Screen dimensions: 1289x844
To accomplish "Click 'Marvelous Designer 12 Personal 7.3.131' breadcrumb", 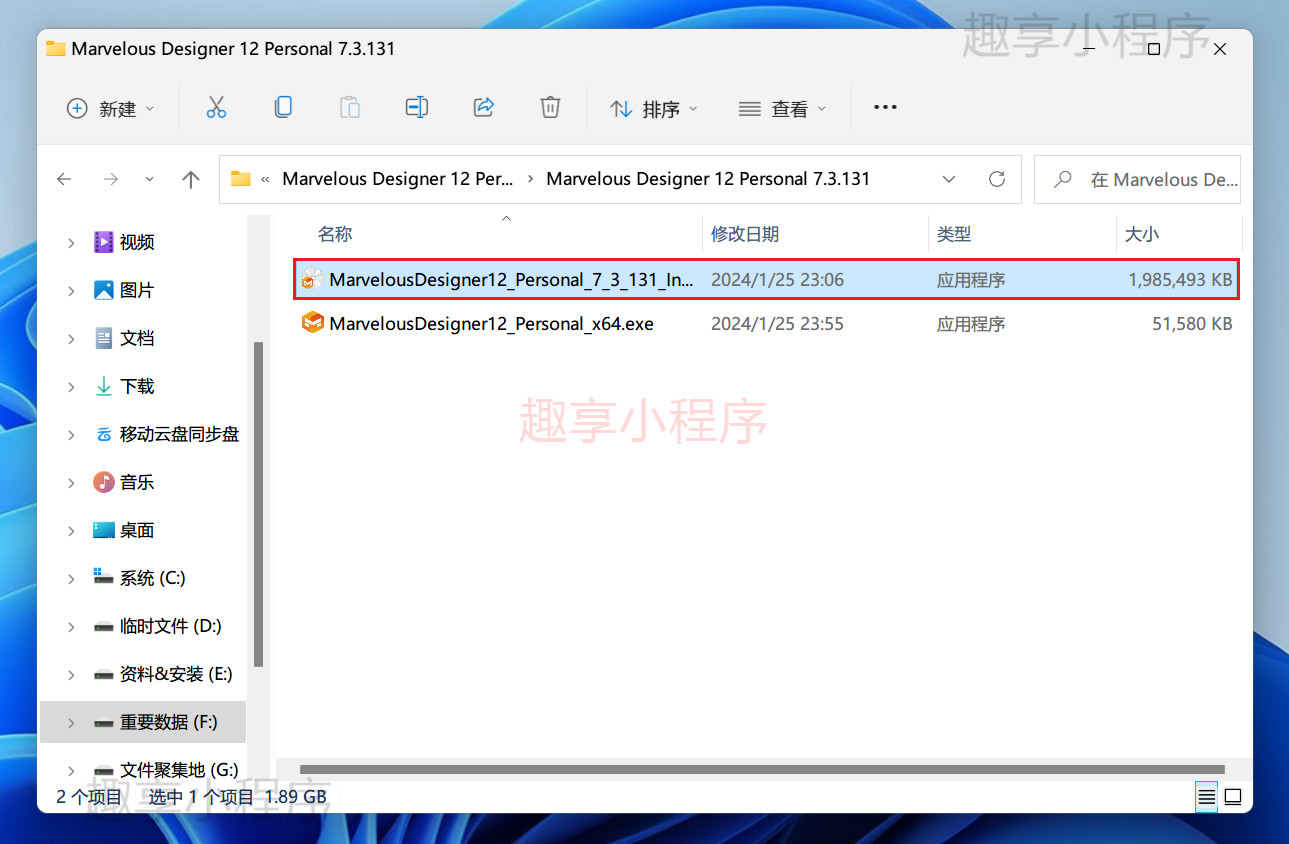I will click(708, 179).
